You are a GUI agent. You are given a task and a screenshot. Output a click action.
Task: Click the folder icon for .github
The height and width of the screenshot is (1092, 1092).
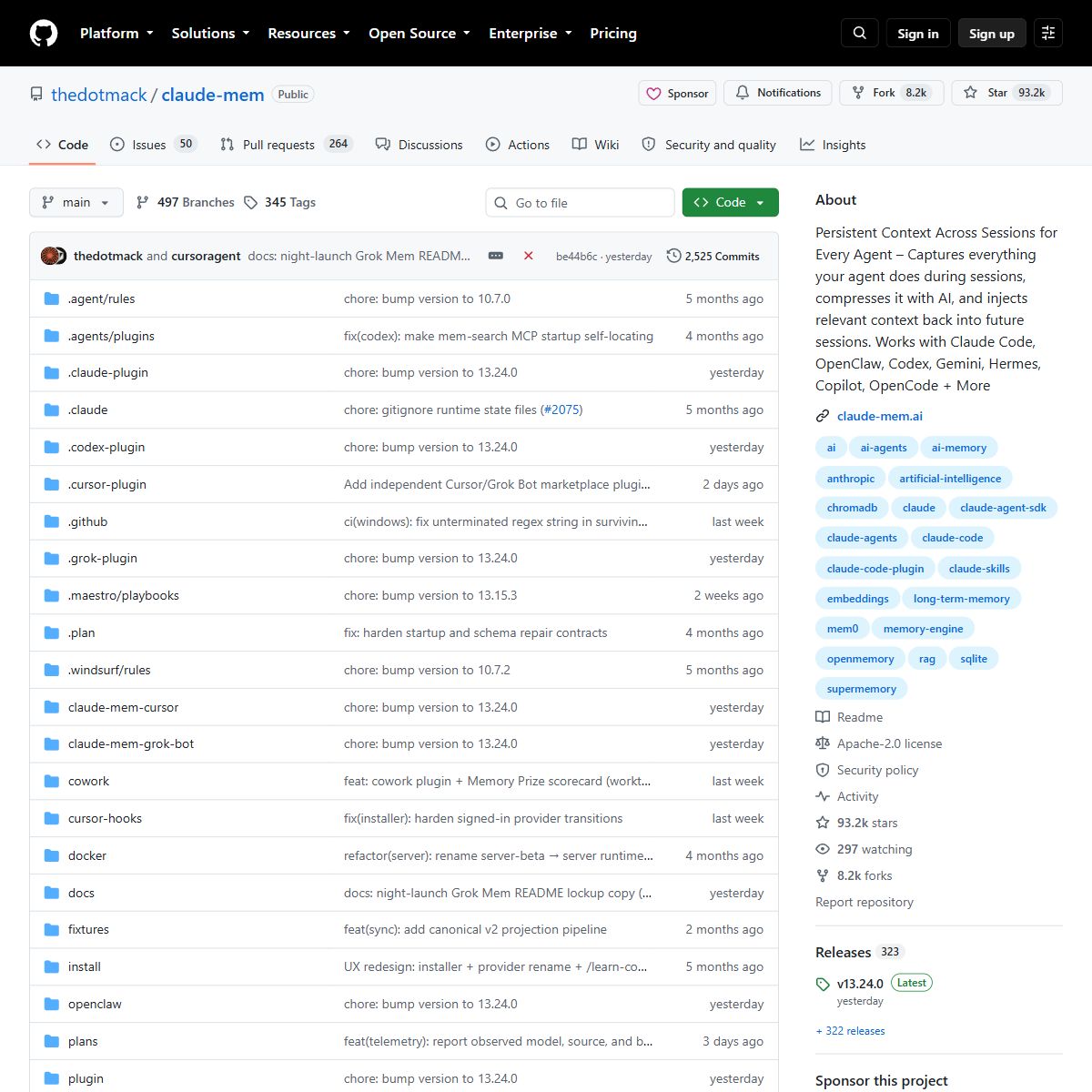click(x=52, y=521)
